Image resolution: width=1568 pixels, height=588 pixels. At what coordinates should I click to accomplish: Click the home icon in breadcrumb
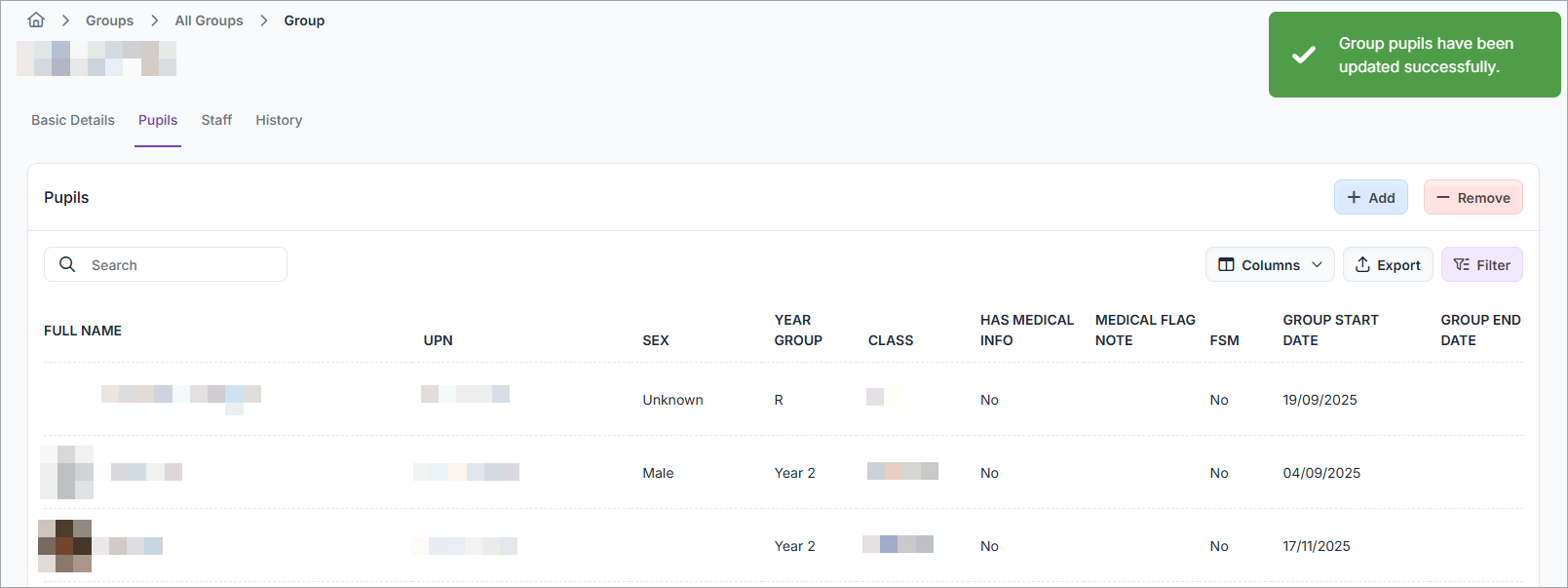[36, 20]
